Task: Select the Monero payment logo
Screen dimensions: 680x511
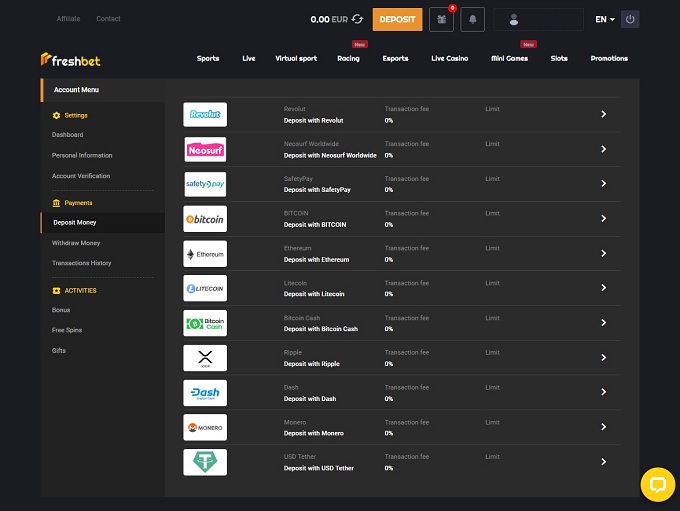Action: 205,427
